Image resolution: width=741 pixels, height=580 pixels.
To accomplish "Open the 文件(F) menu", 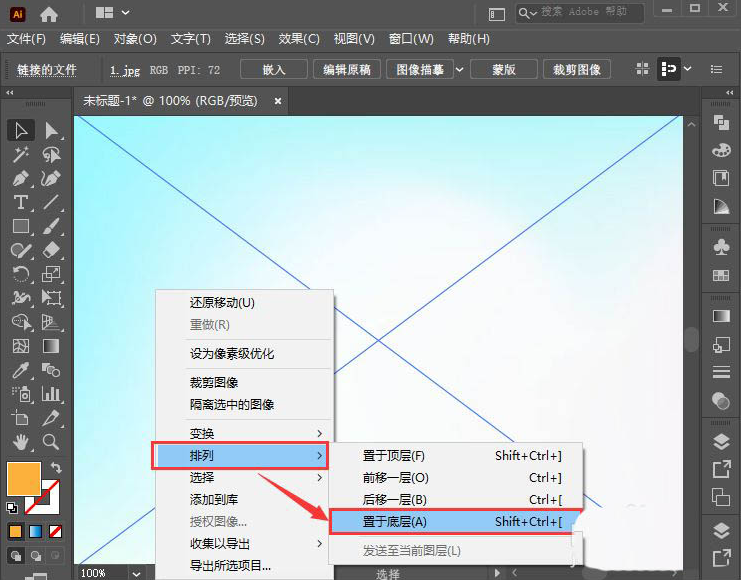I will (26, 39).
